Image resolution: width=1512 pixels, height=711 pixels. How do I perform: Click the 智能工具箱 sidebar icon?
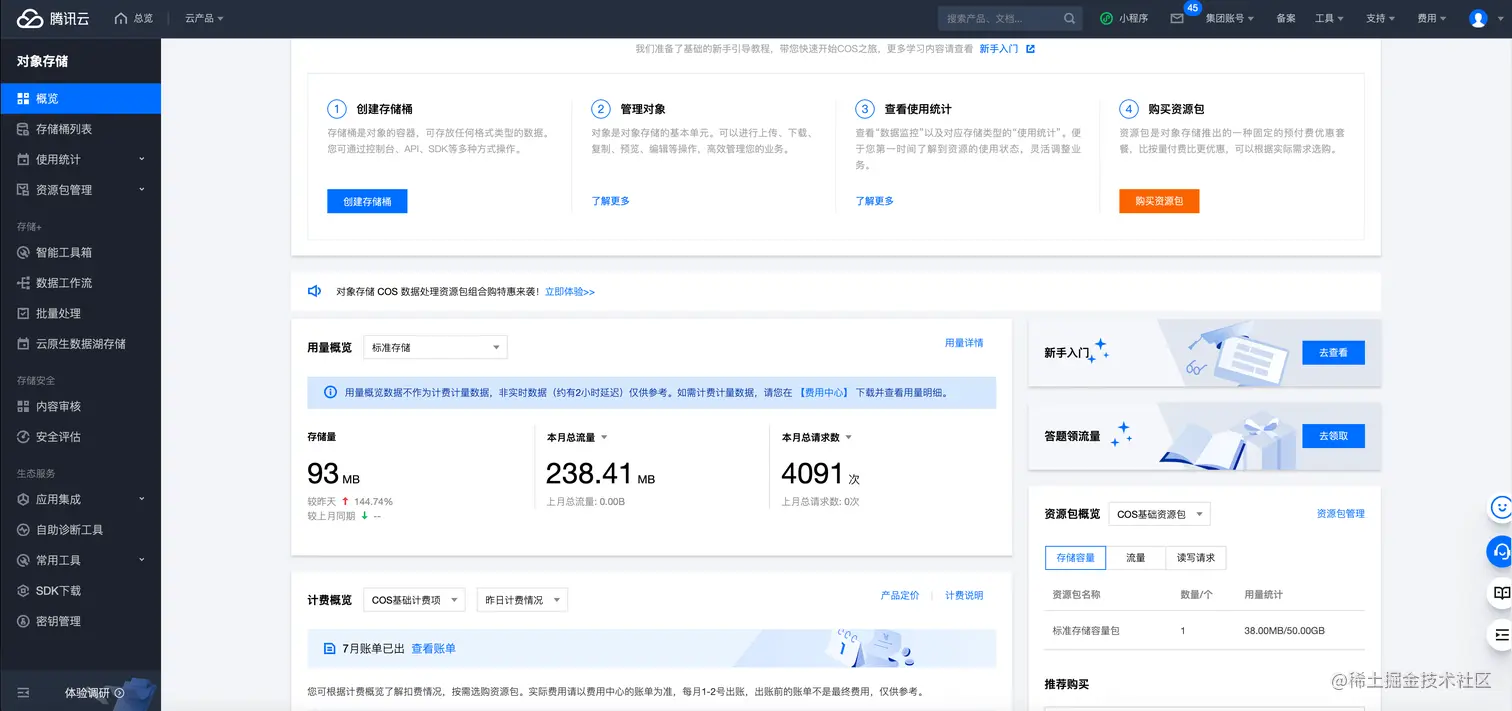24,252
